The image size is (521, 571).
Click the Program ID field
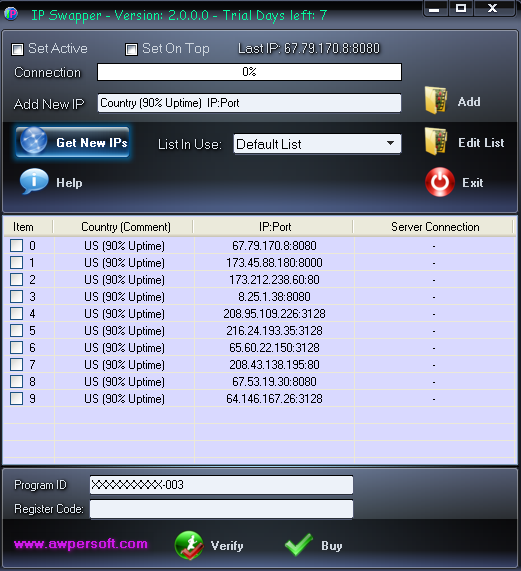point(221,485)
